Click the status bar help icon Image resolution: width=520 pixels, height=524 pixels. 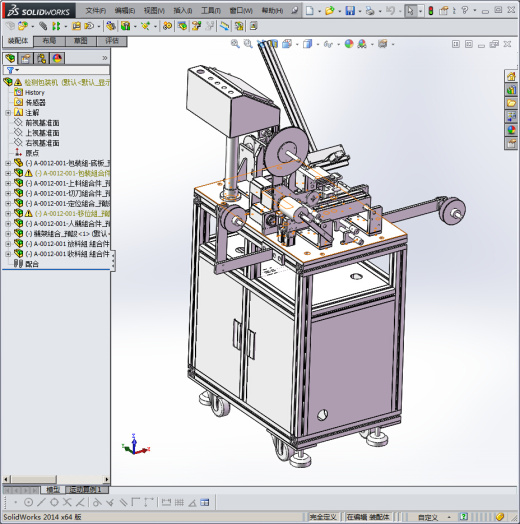[463, 517]
